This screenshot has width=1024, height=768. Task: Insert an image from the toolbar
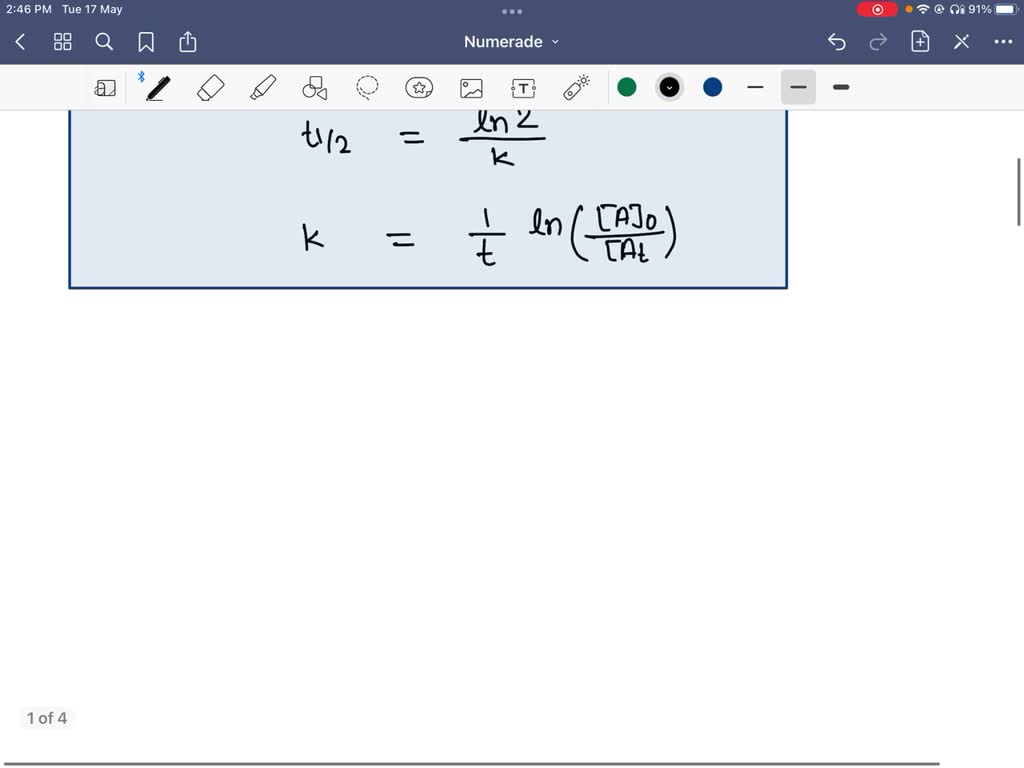471,88
